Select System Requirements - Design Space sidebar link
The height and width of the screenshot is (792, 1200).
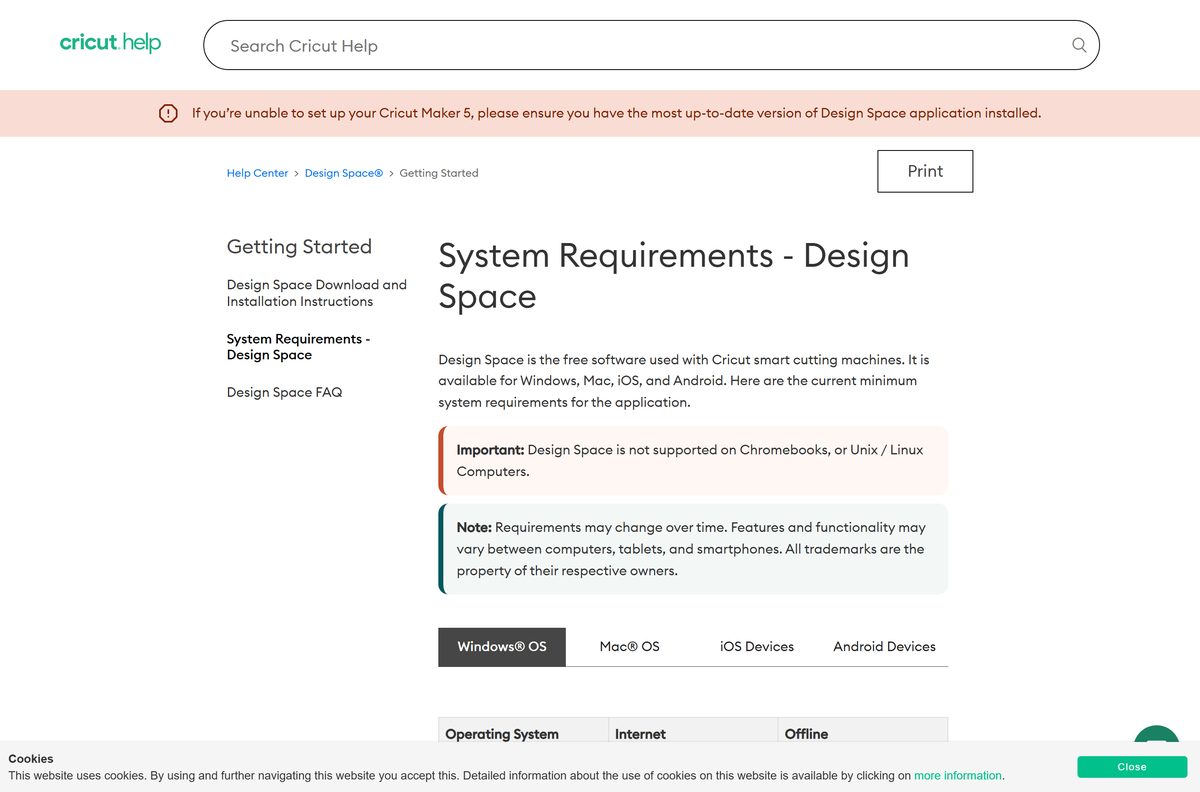298,347
